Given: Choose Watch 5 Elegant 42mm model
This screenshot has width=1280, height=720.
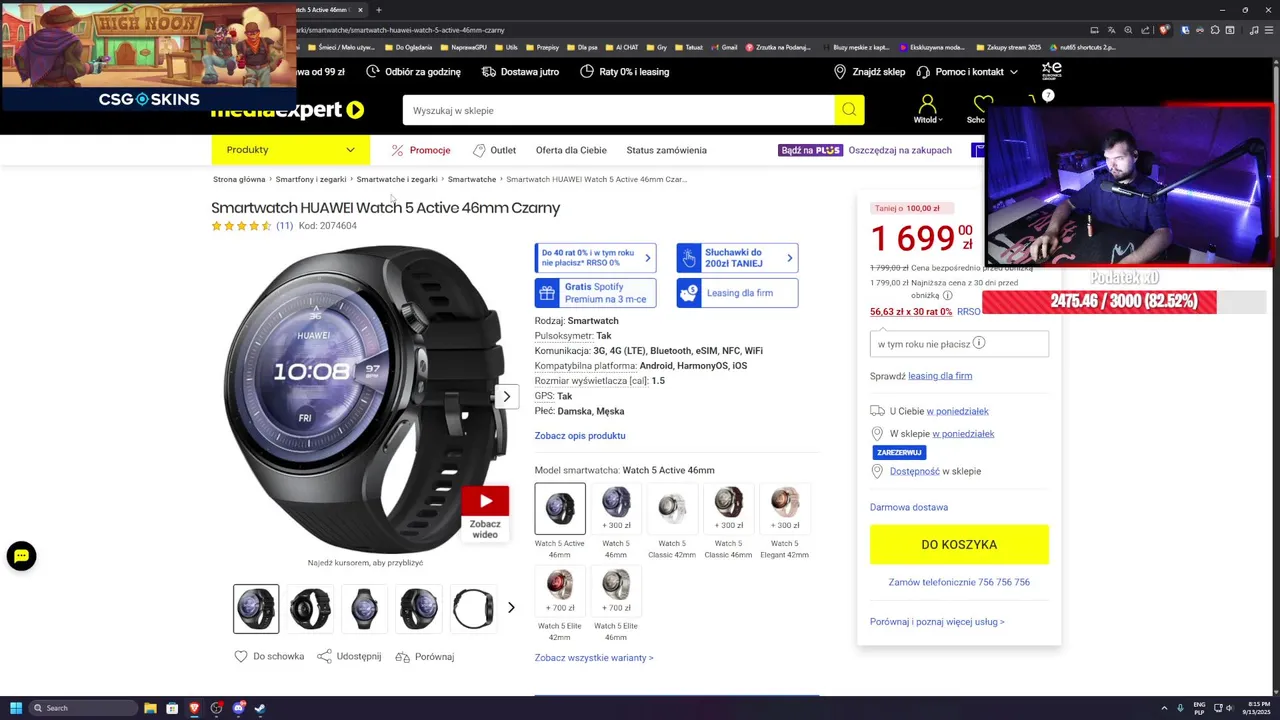Looking at the screenshot, I should (x=784, y=522).
